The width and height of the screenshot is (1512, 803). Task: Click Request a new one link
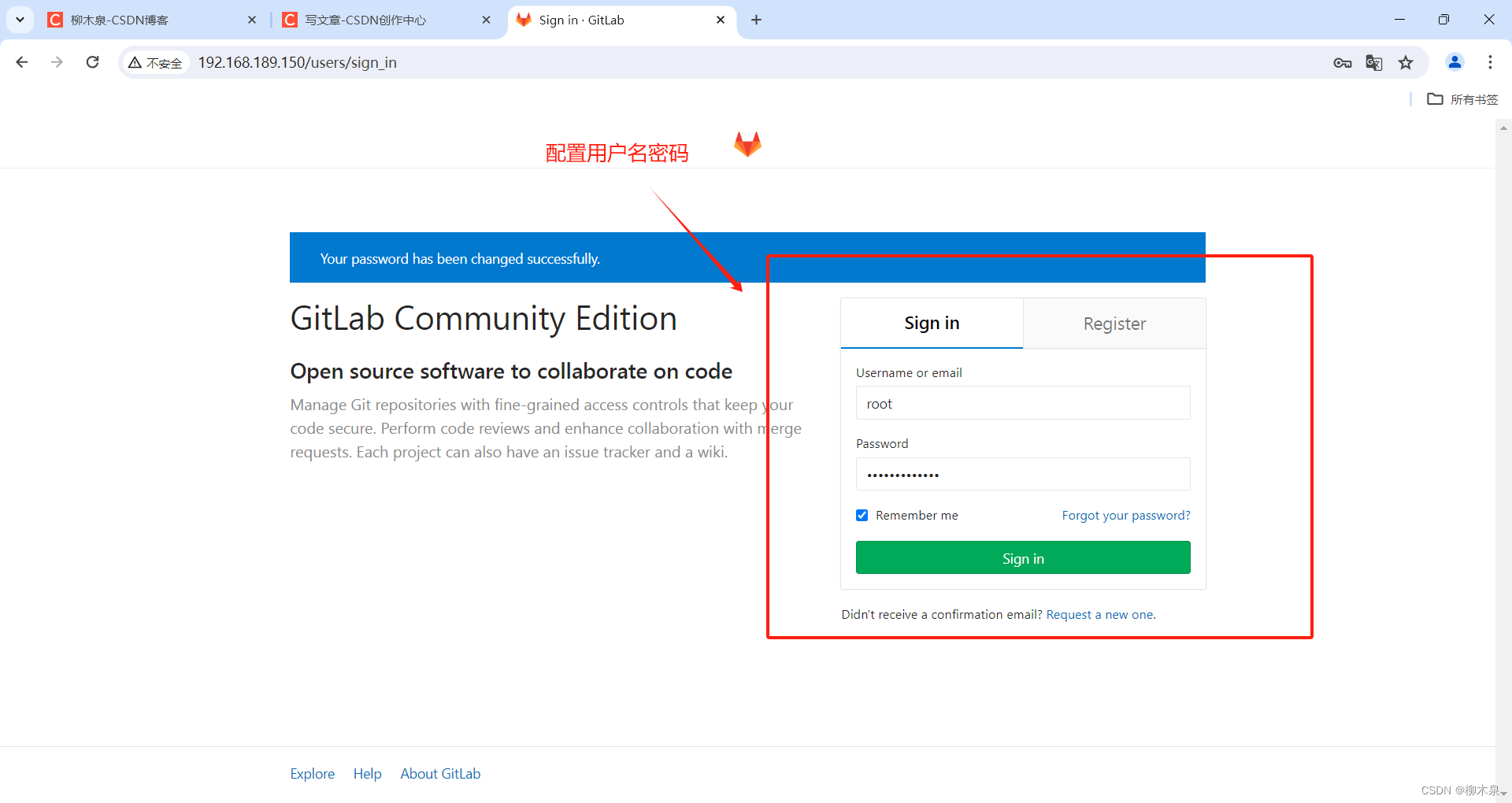(1101, 615)
